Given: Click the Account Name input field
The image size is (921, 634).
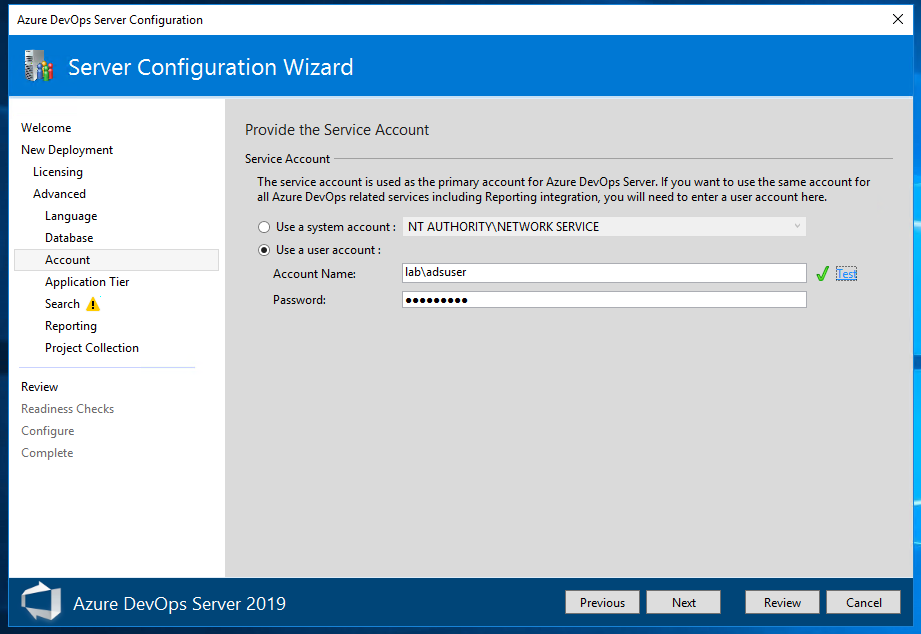Looking at the screenshot, I should 604,273.
